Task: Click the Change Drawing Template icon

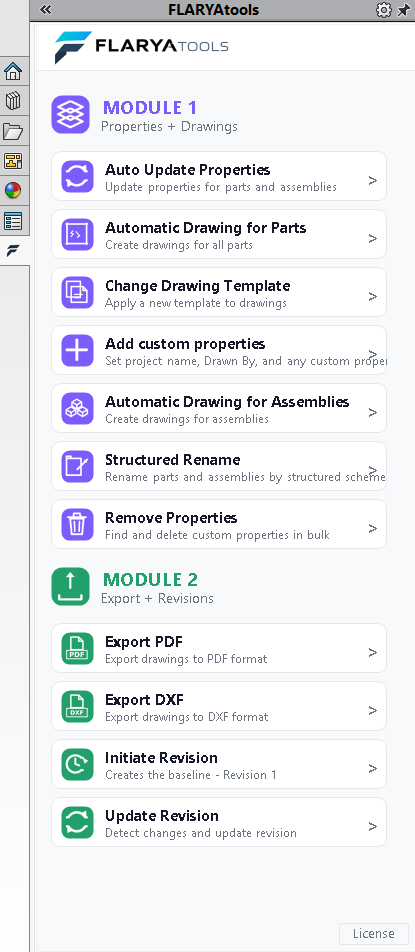Action: (x=78, y=293)
